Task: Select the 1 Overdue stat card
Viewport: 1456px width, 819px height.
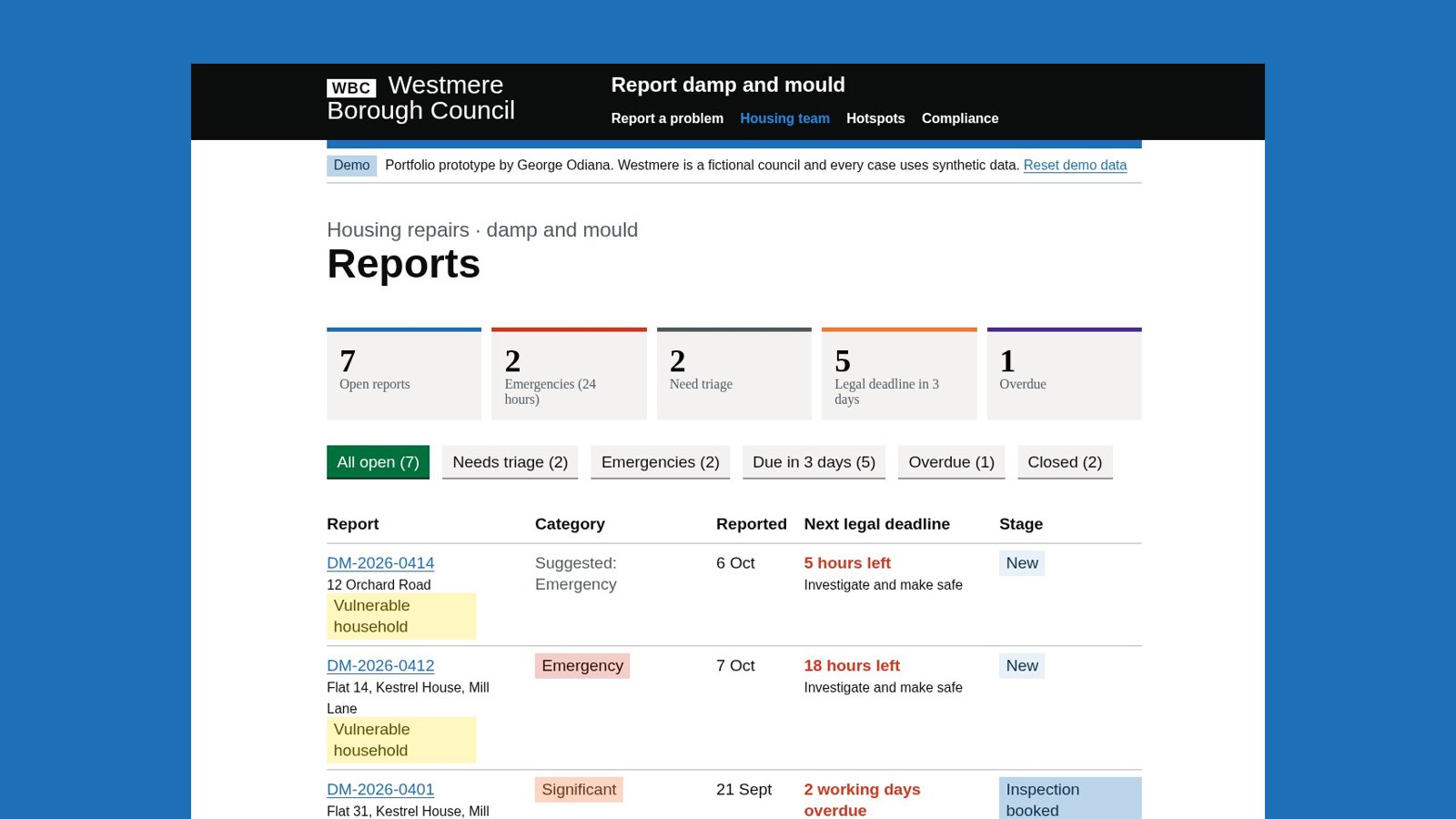Action: pos(1065,374)
